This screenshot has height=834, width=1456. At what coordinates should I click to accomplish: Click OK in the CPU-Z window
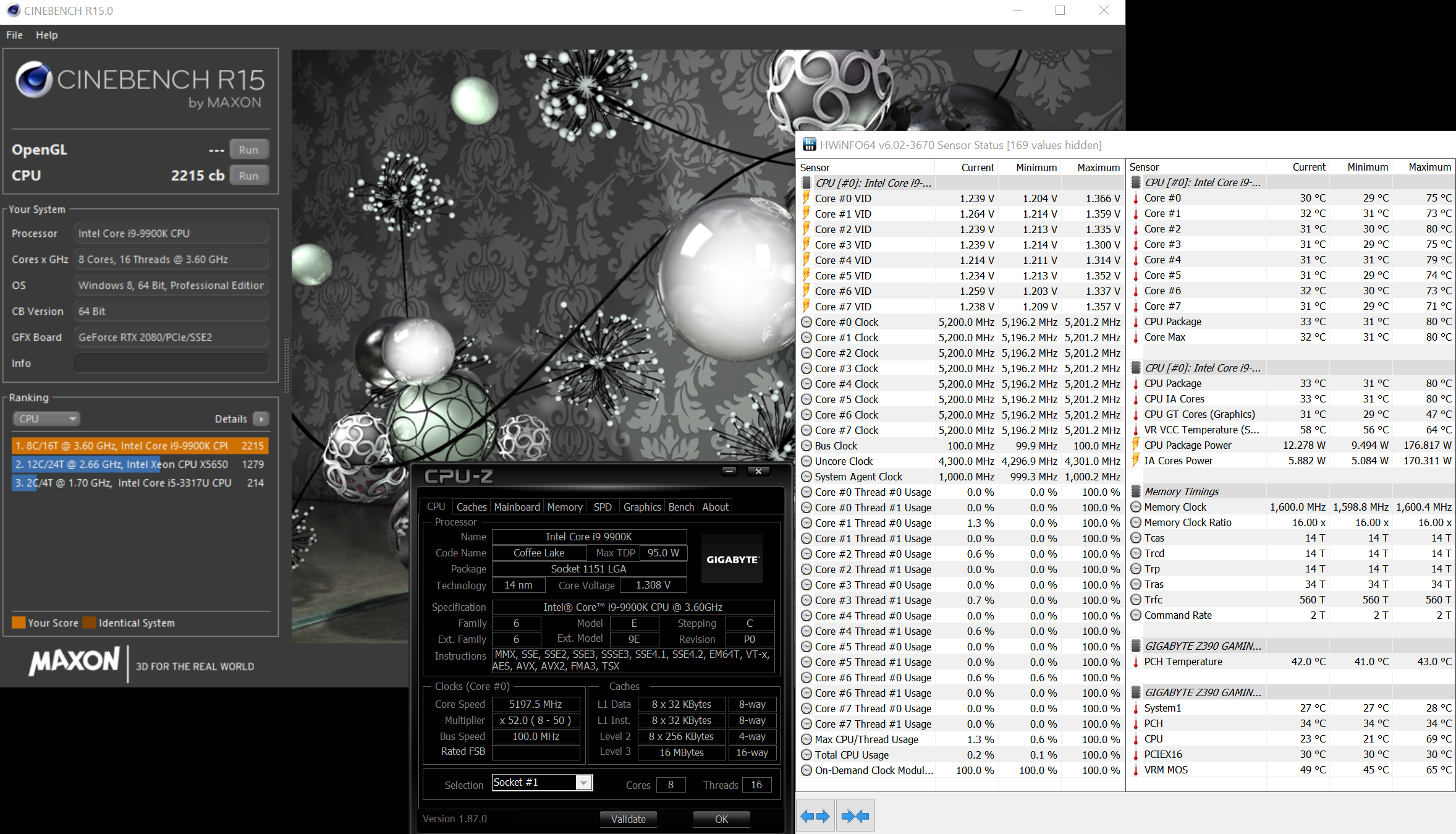click(x=721, y=819)
